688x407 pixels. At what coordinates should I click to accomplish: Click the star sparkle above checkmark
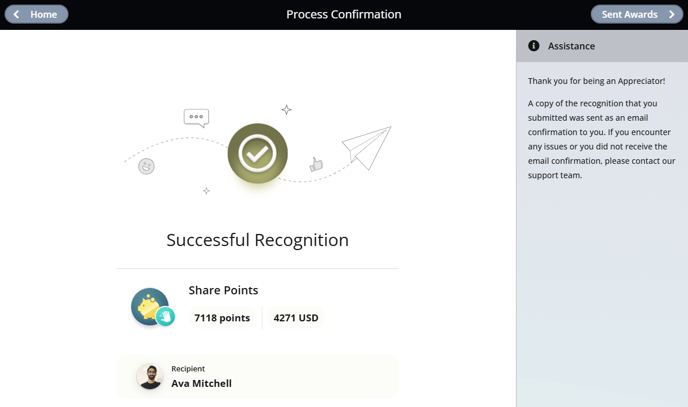(287, 109)
